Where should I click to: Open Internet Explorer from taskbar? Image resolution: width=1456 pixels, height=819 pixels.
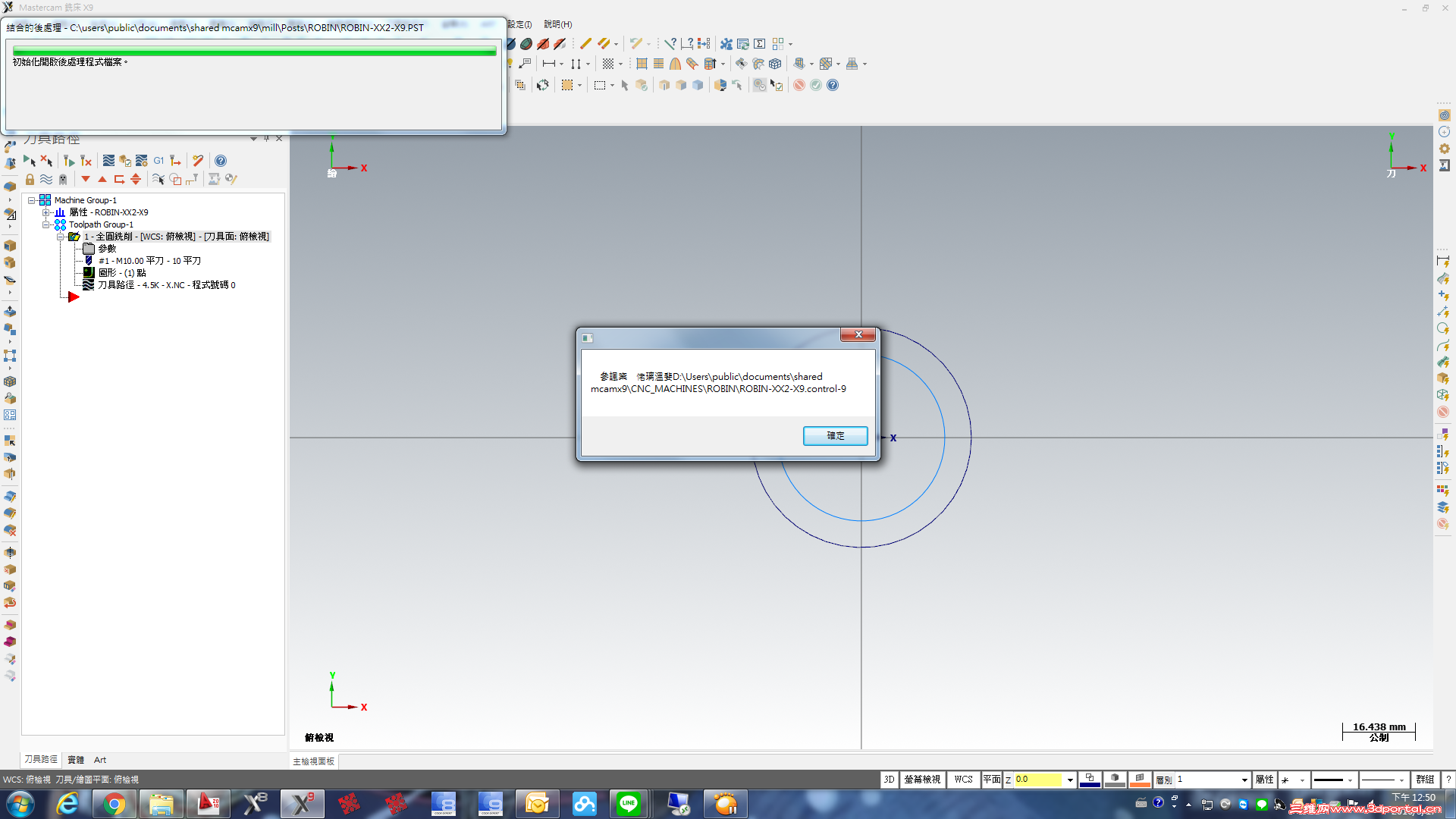(68, 804)
